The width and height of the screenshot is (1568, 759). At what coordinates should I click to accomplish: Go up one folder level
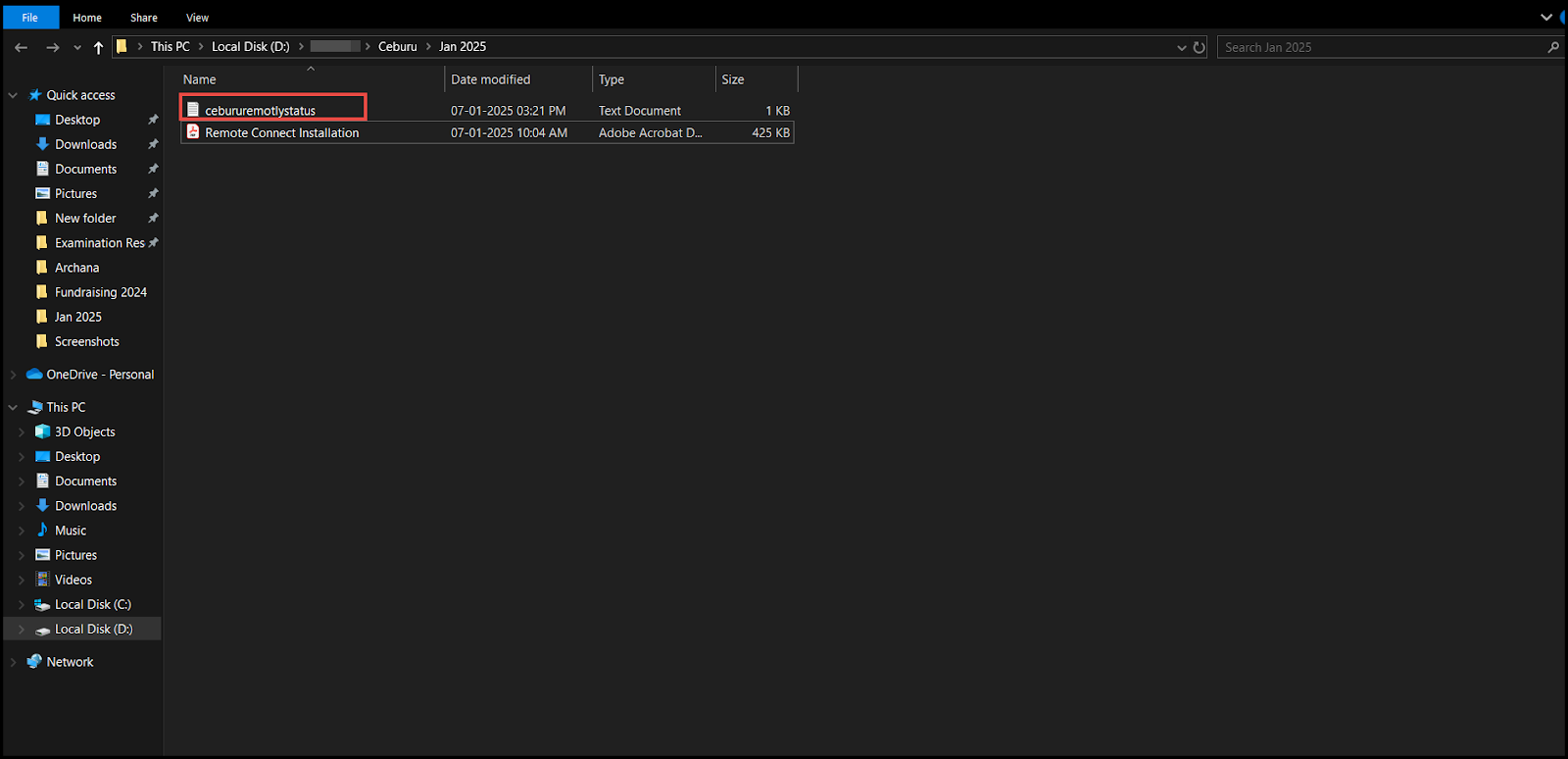[98, 47]
